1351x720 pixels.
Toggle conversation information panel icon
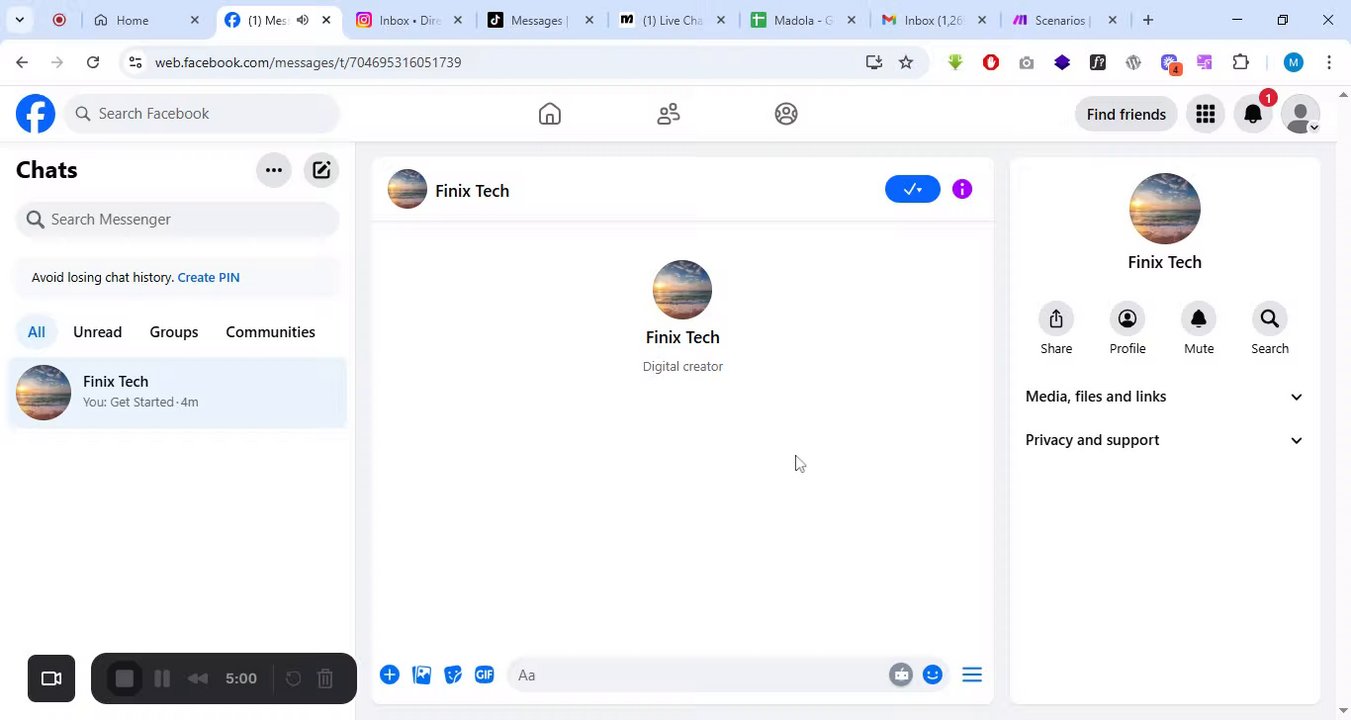(962, 189)
